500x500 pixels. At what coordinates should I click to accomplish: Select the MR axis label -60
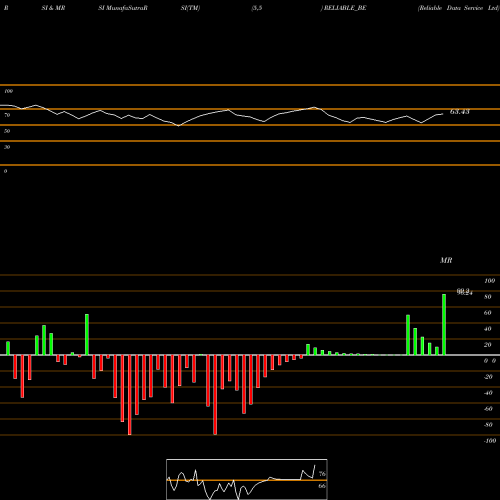click(488, 409)
